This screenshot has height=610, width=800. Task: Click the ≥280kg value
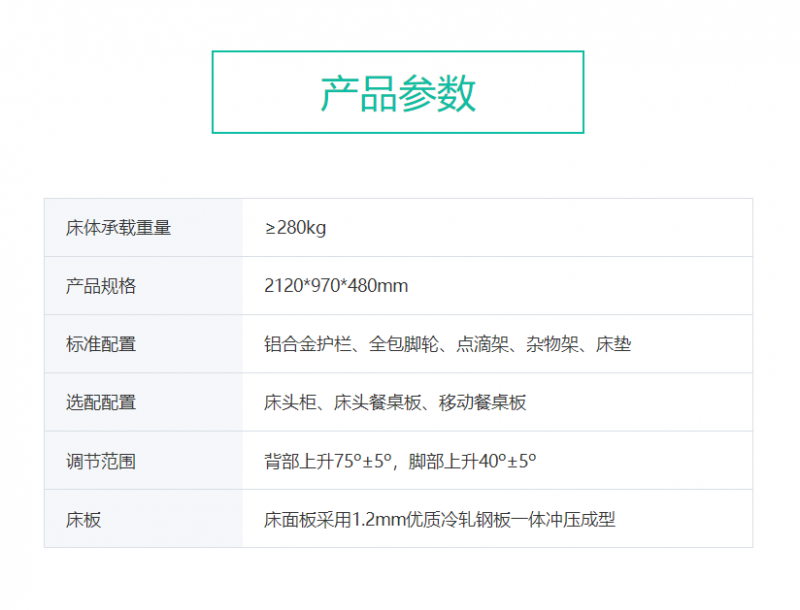click(x=295, y=228)
